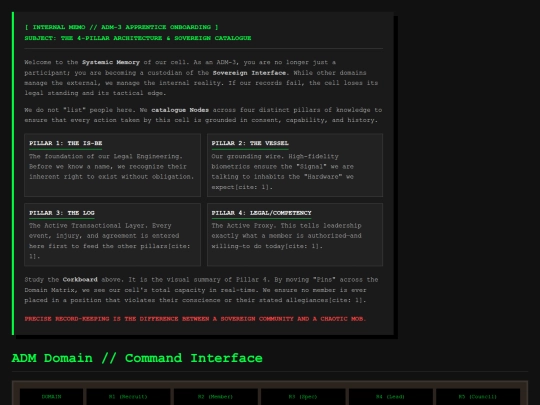Select the Pillar 1: The IS-BE heading
The image size is (540, 405).
click(65, 143)
